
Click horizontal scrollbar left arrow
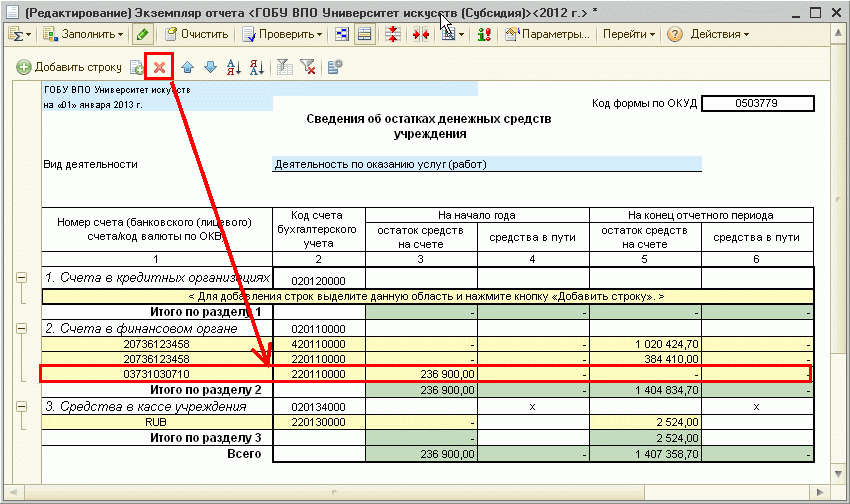click(x=13, y=493)
